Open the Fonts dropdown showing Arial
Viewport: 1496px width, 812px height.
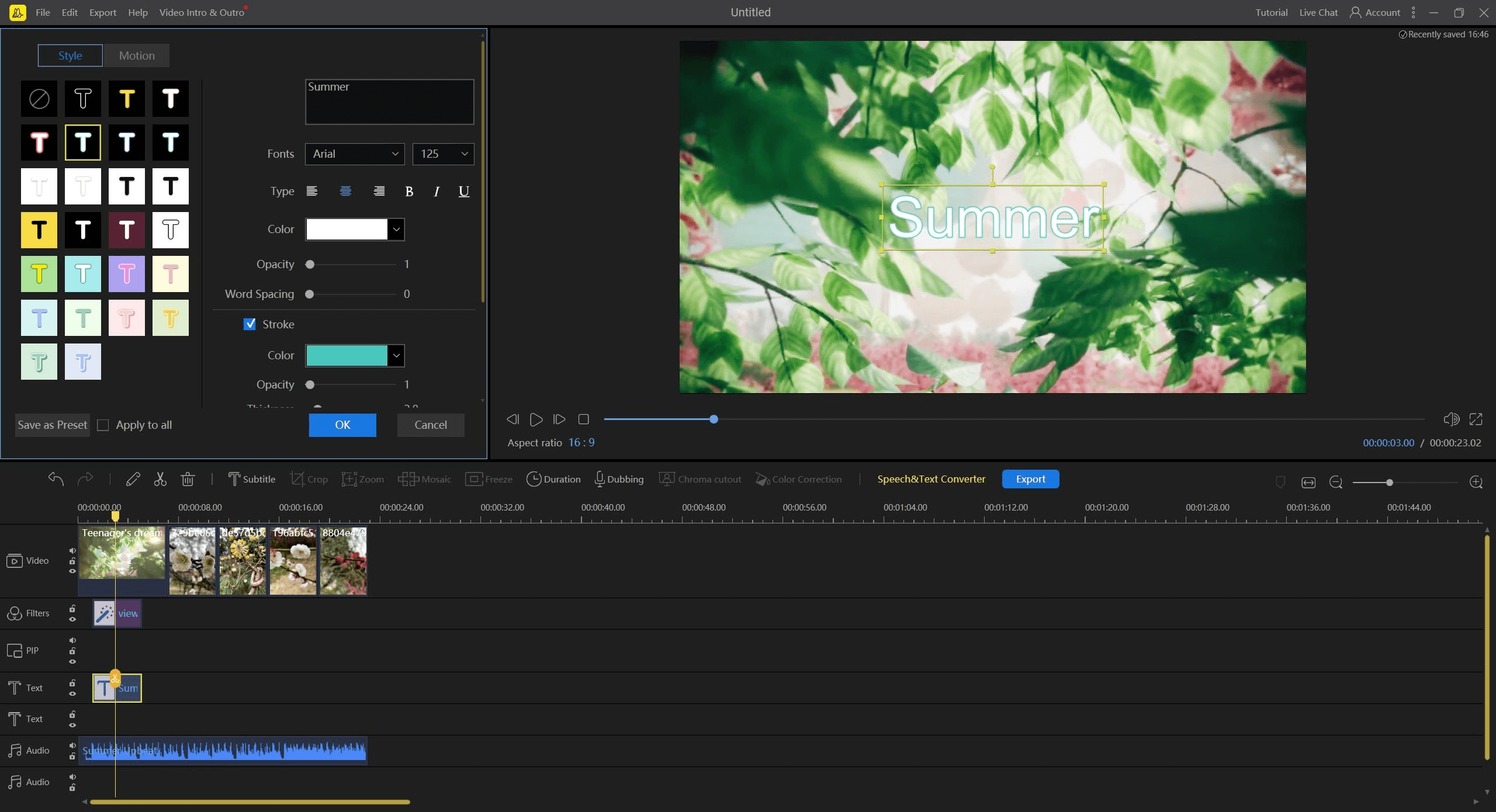[355, 154]
